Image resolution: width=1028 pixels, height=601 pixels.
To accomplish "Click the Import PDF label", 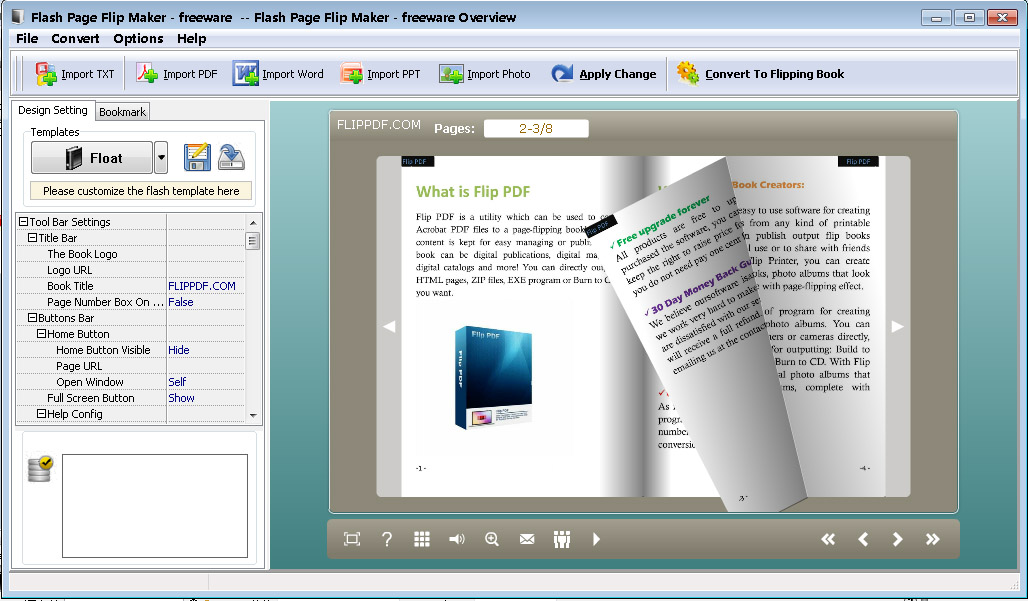I will (x=190, y=74).
